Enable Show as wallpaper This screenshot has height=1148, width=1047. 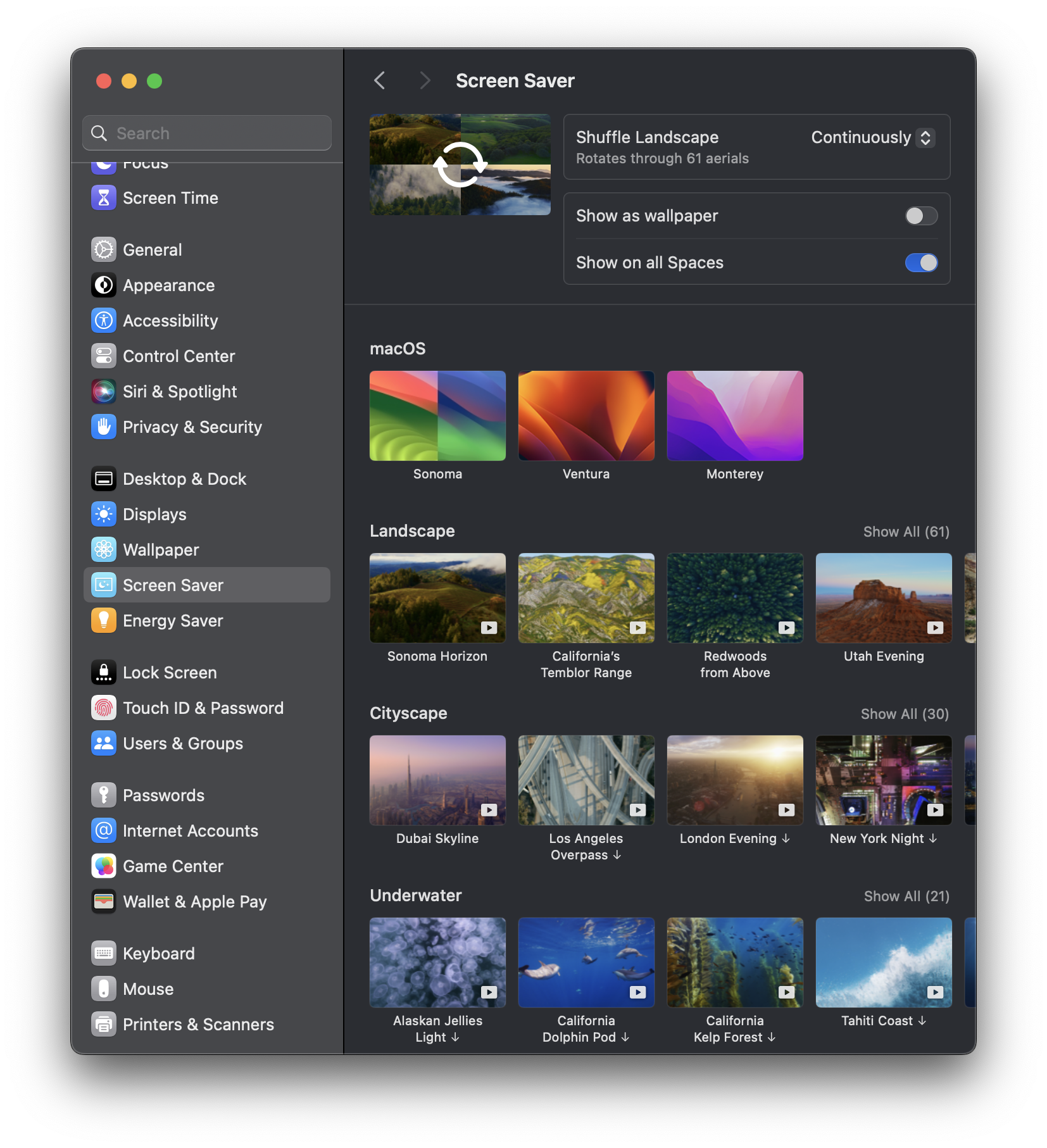point(922,216)
